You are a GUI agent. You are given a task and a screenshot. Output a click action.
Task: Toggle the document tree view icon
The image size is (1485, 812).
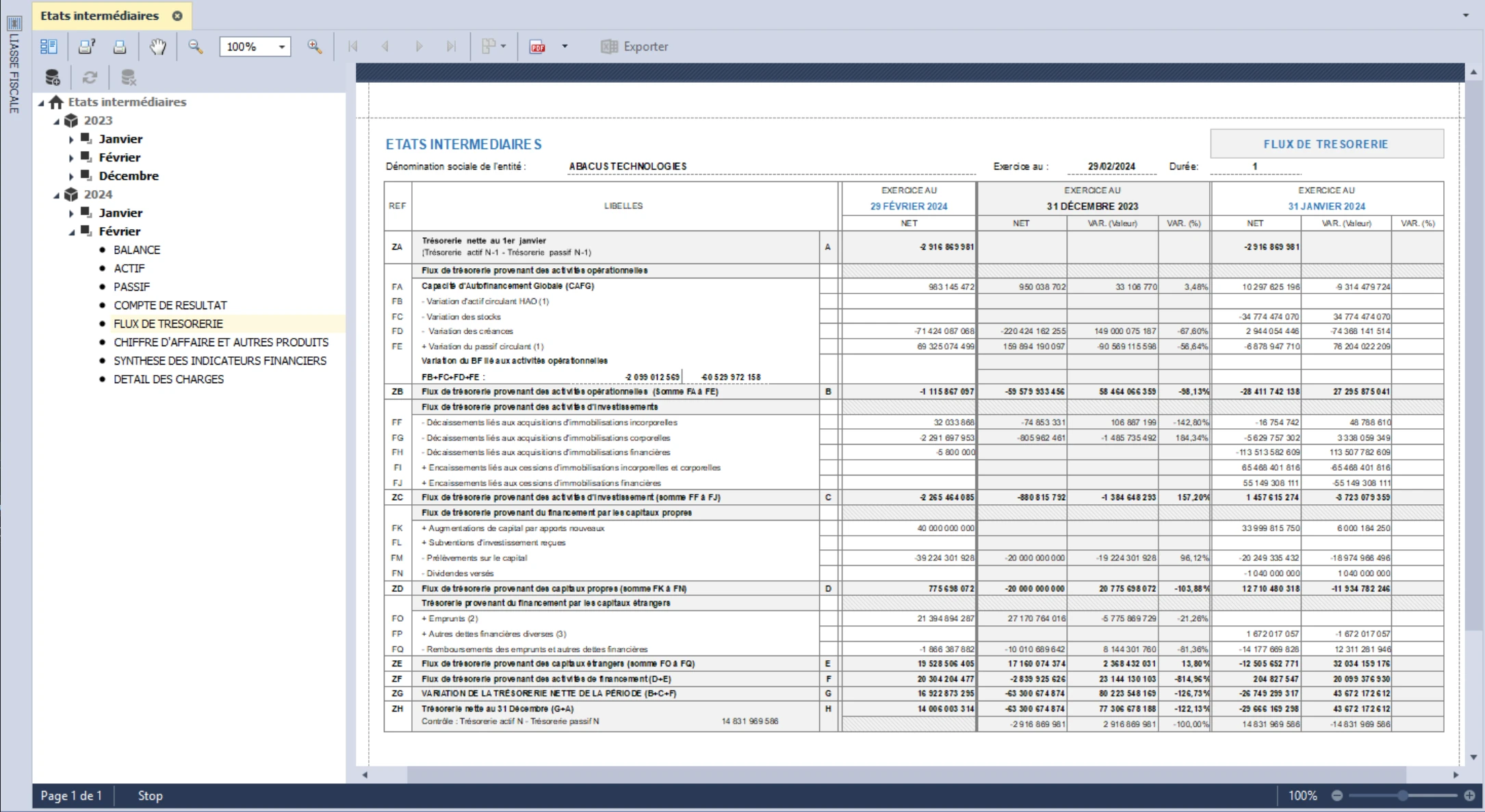(x=49, y=47)
